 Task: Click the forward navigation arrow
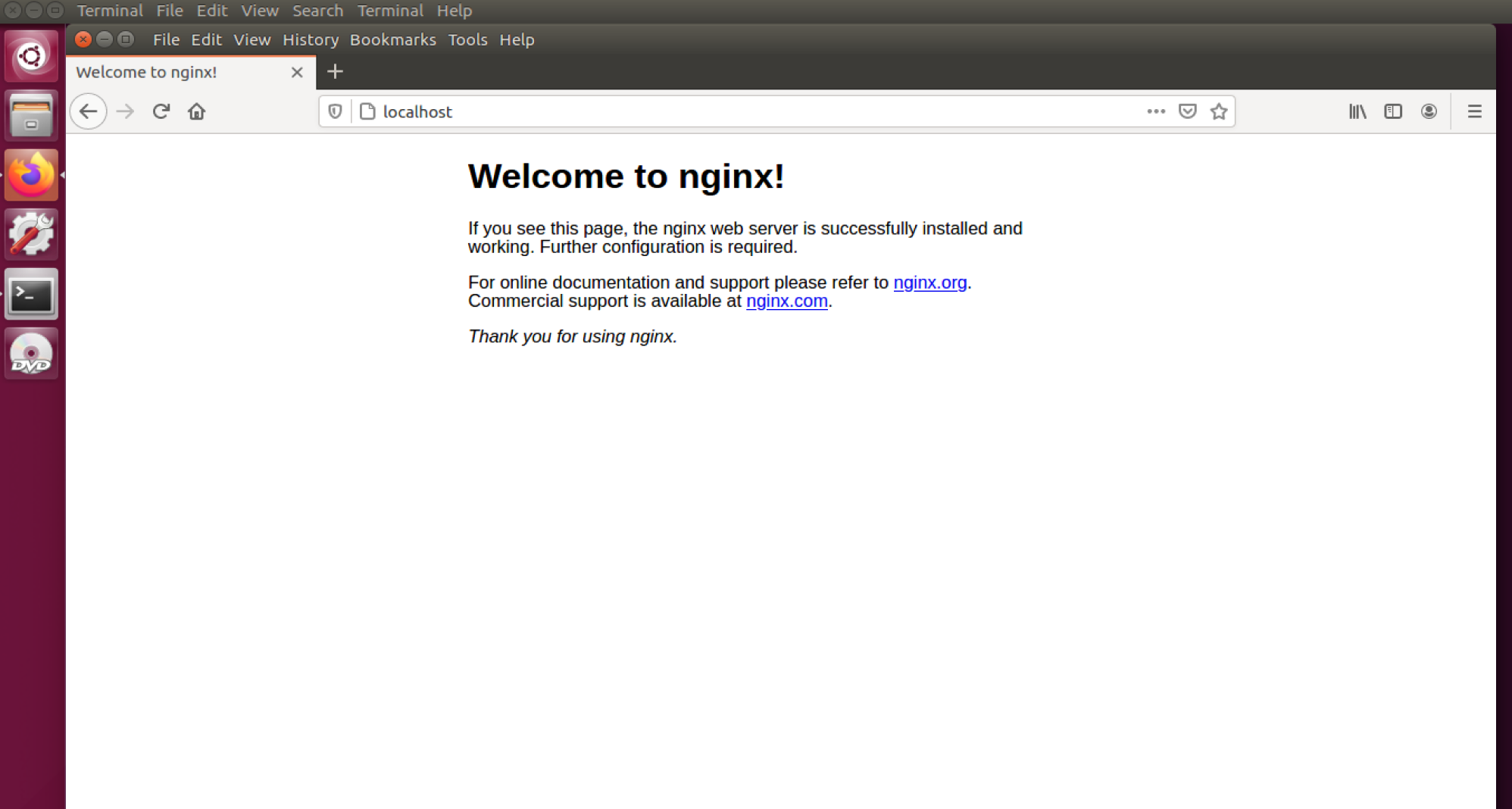[125, 111]
